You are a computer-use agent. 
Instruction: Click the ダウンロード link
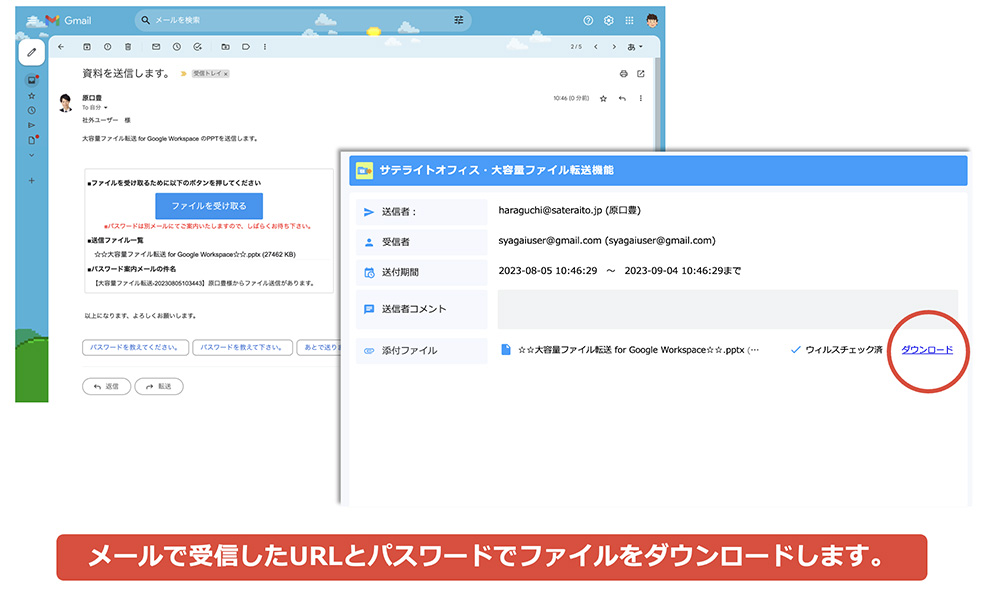point(927,349)
